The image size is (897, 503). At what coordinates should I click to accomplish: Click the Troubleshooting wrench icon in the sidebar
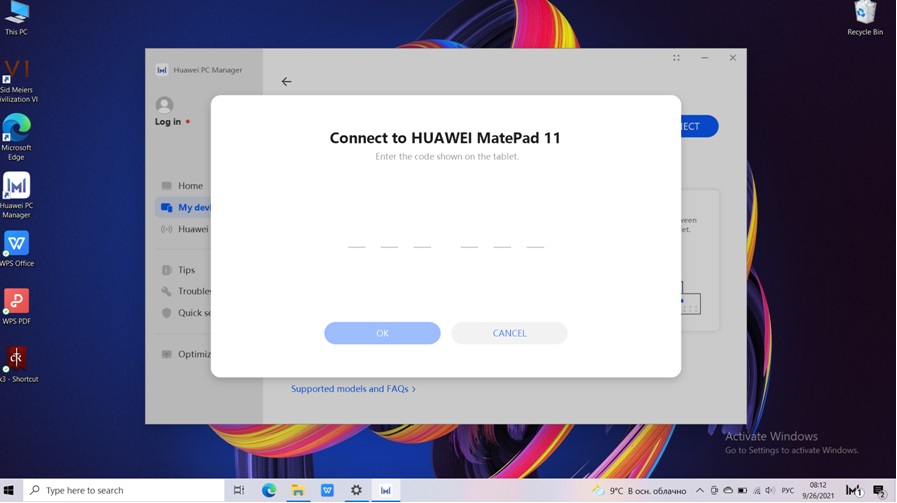(167, 292)
